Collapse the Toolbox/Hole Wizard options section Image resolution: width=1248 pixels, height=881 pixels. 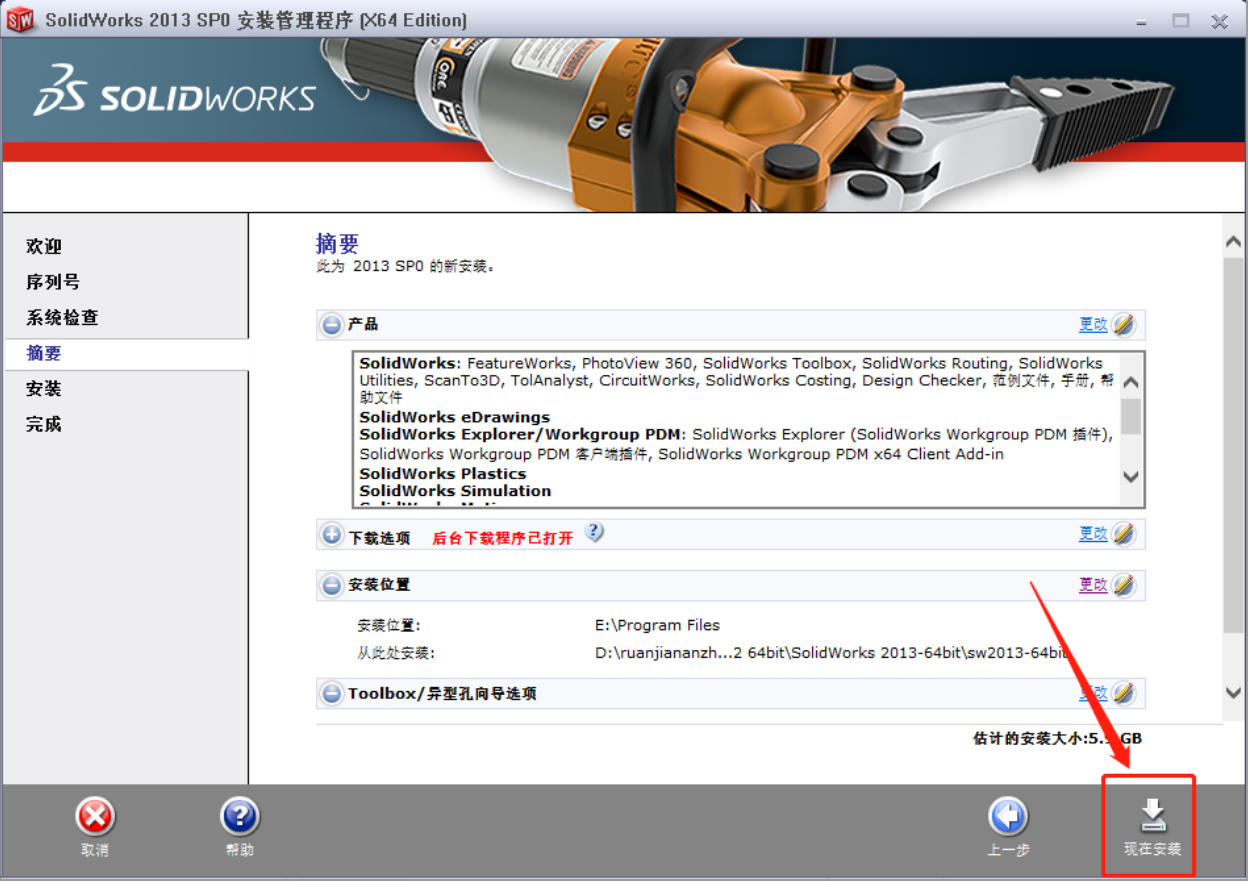tap(332, 693)
